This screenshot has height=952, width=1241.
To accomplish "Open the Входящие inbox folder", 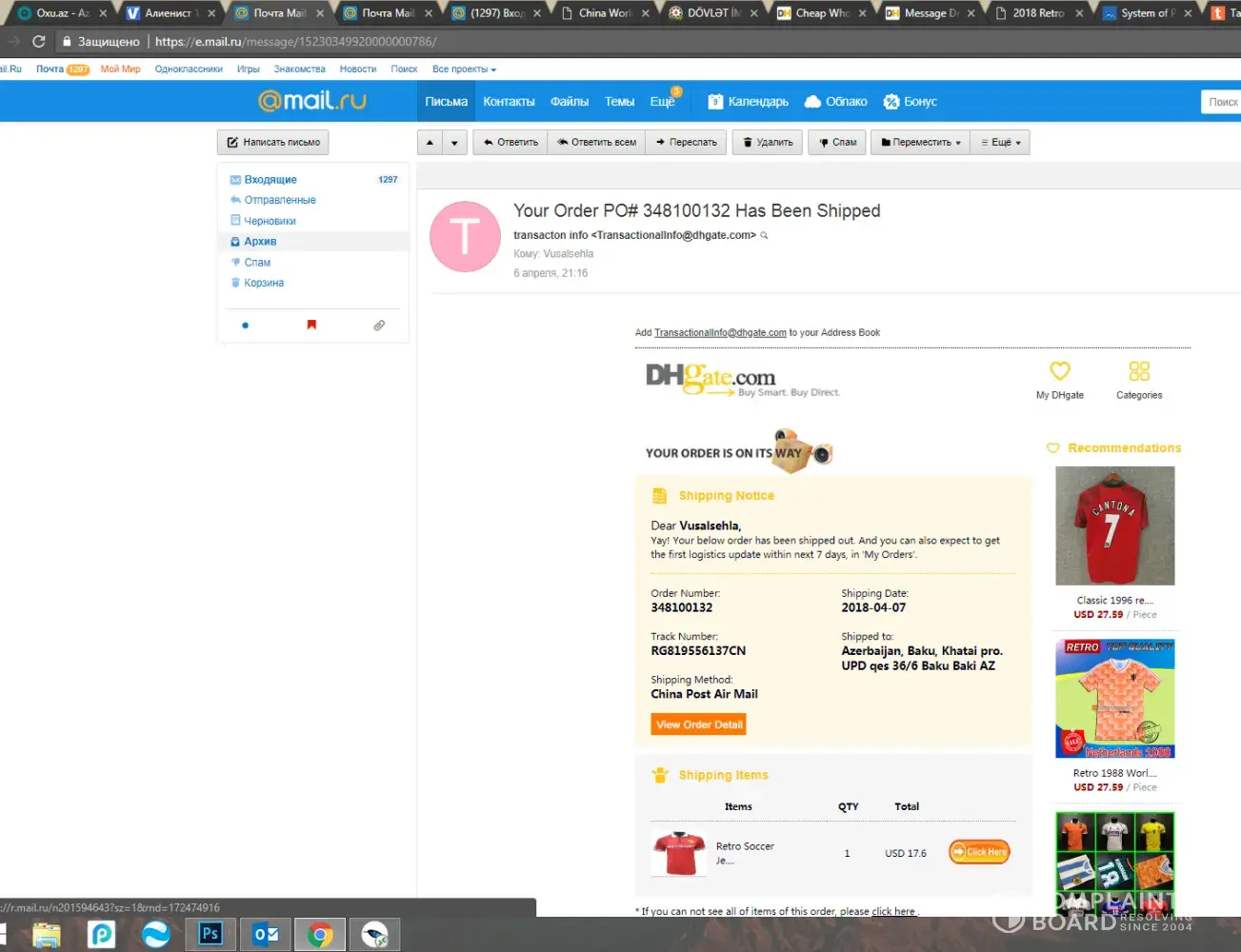I will [x=270, y=180].
